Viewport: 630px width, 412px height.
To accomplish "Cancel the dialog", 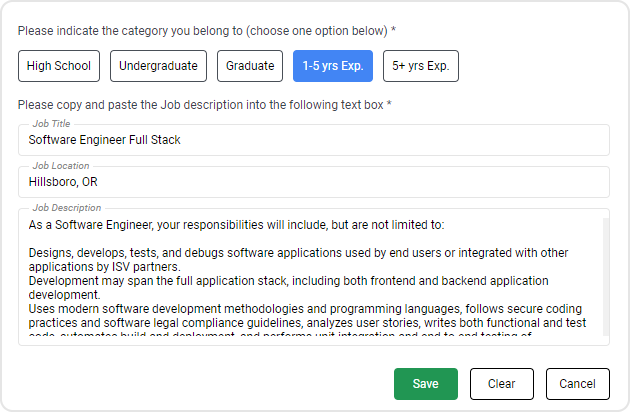I will (x=577, y=383).
